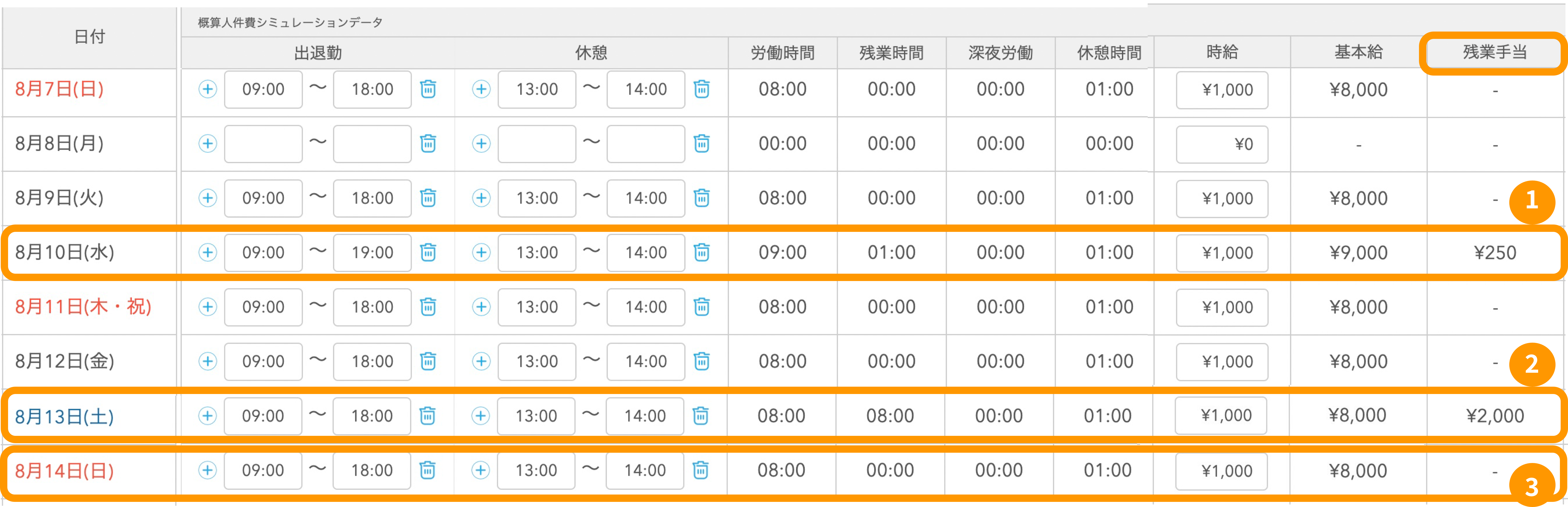
Task: Edit break end 14:00 on 8月9日(火)
Action: [646, 198]
